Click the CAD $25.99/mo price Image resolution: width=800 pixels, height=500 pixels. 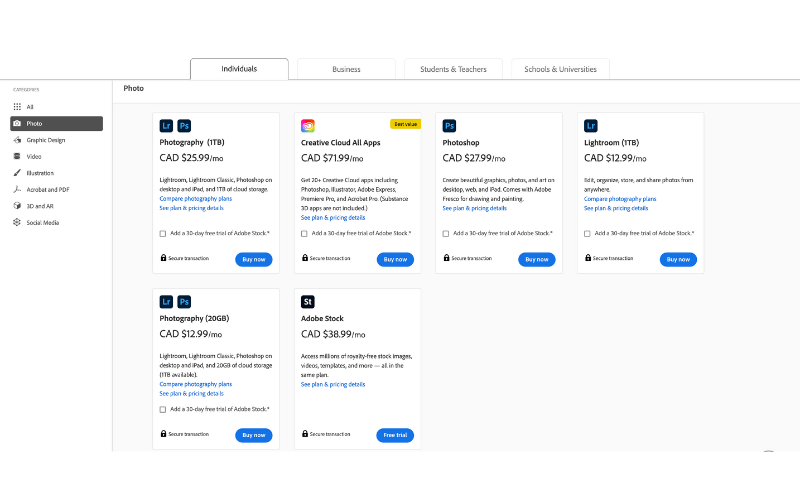point(191,158)
